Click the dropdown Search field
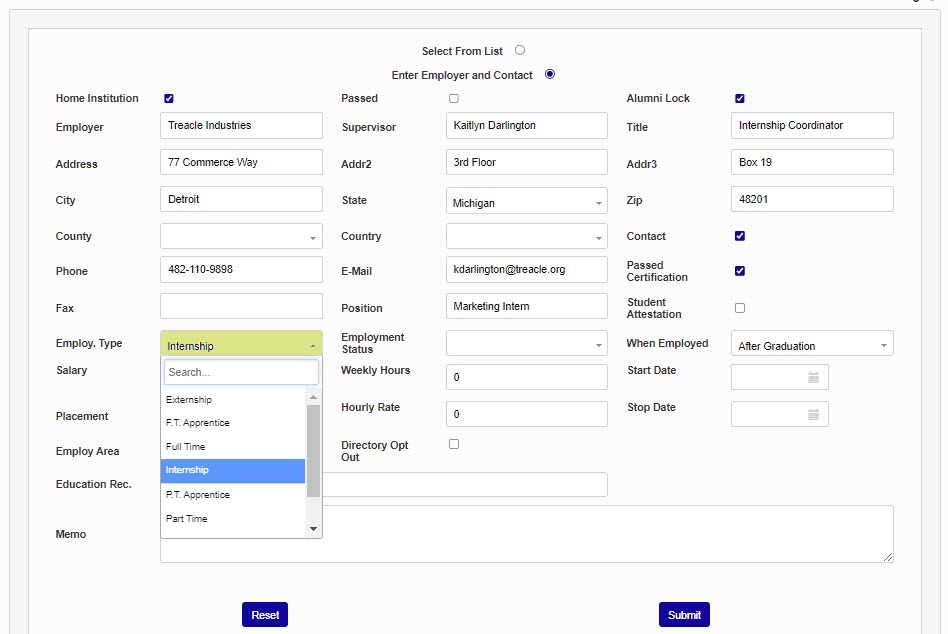948x634 pixels. tap(241, 372)
